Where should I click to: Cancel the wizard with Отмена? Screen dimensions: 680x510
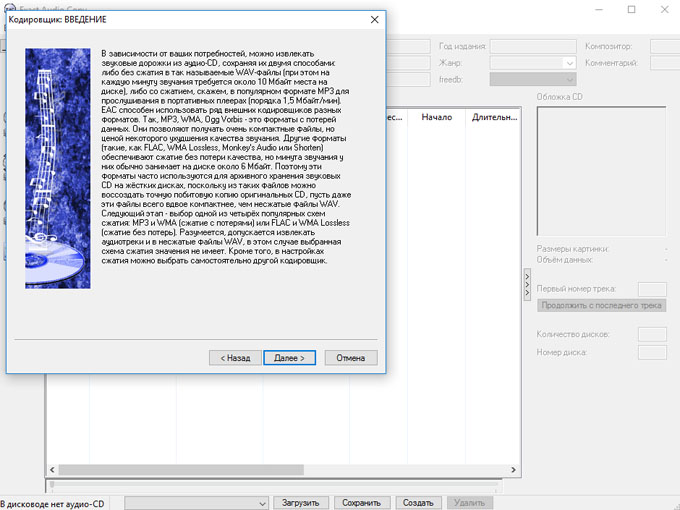coord(350,357)
